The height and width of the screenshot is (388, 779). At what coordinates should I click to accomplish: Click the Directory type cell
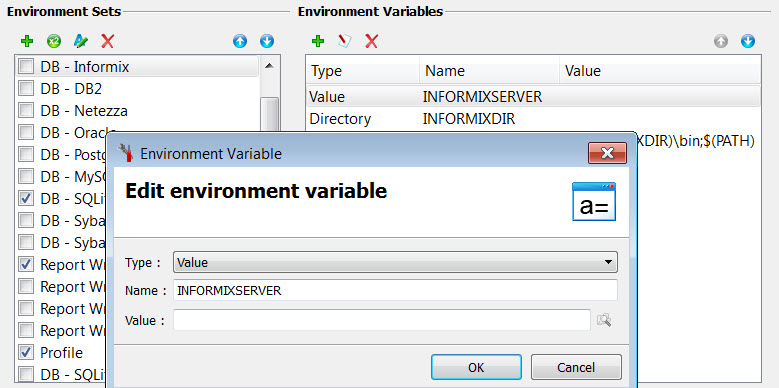tap(340, 119)
